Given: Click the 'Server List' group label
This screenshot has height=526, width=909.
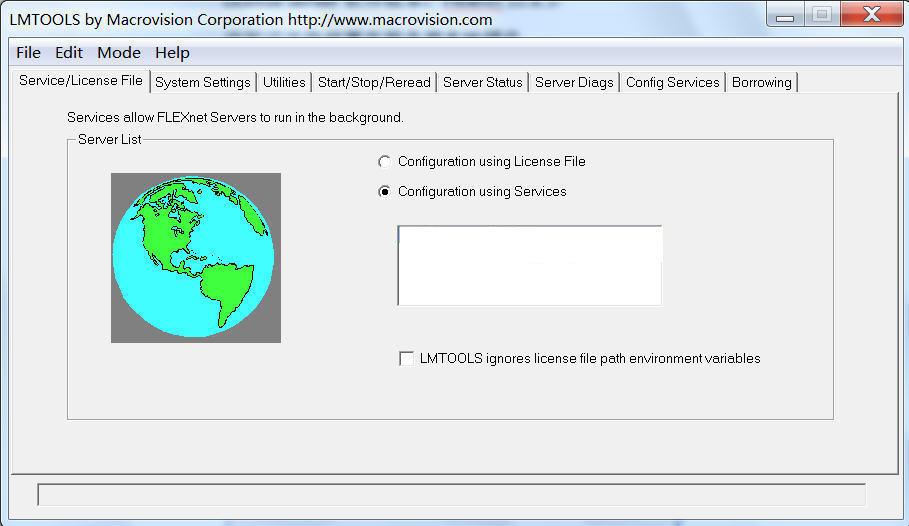Looking at the screenshot, I should pyautogui.click(x=110, y=140).
